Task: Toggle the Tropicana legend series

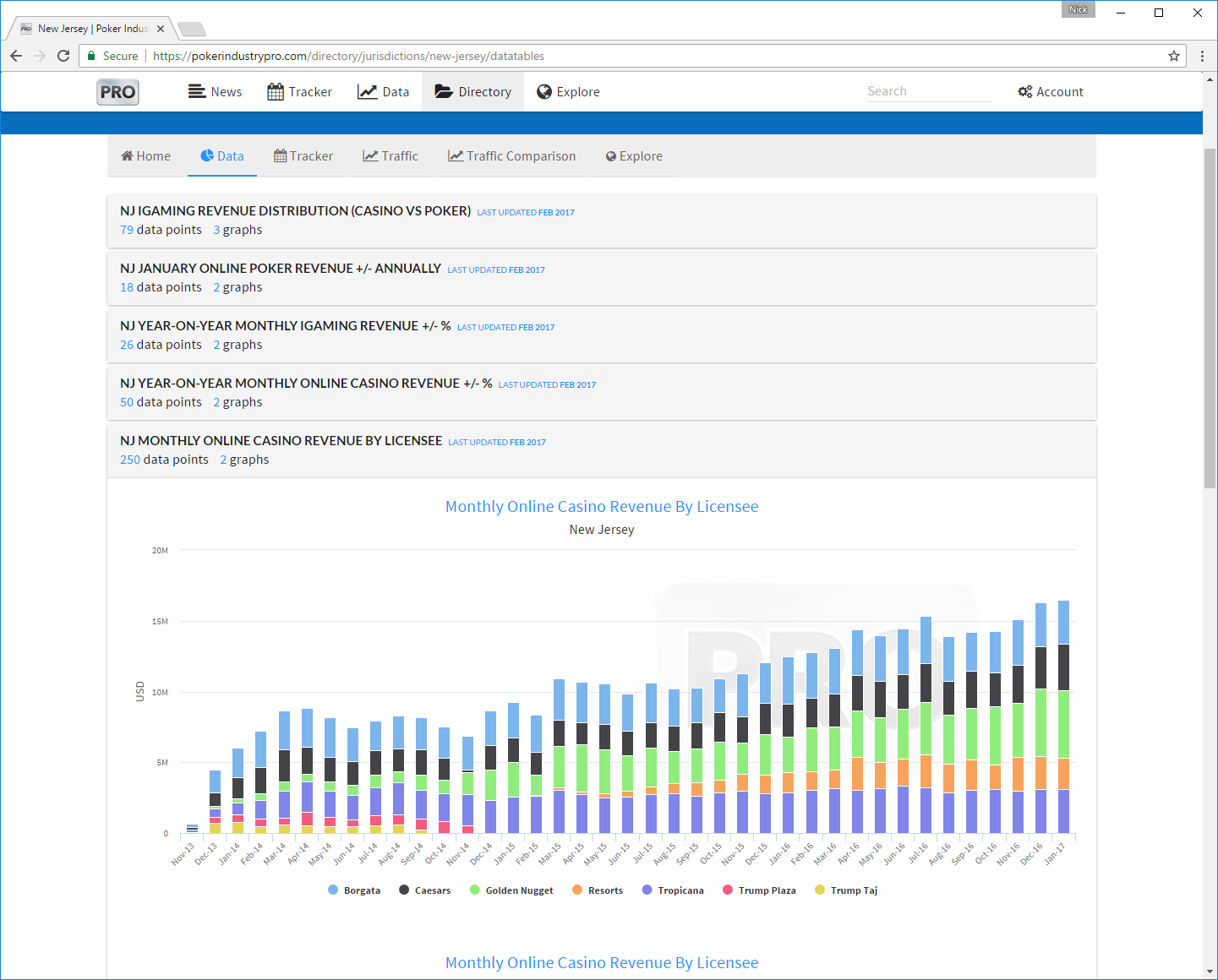Action: (x=673, y=890)
